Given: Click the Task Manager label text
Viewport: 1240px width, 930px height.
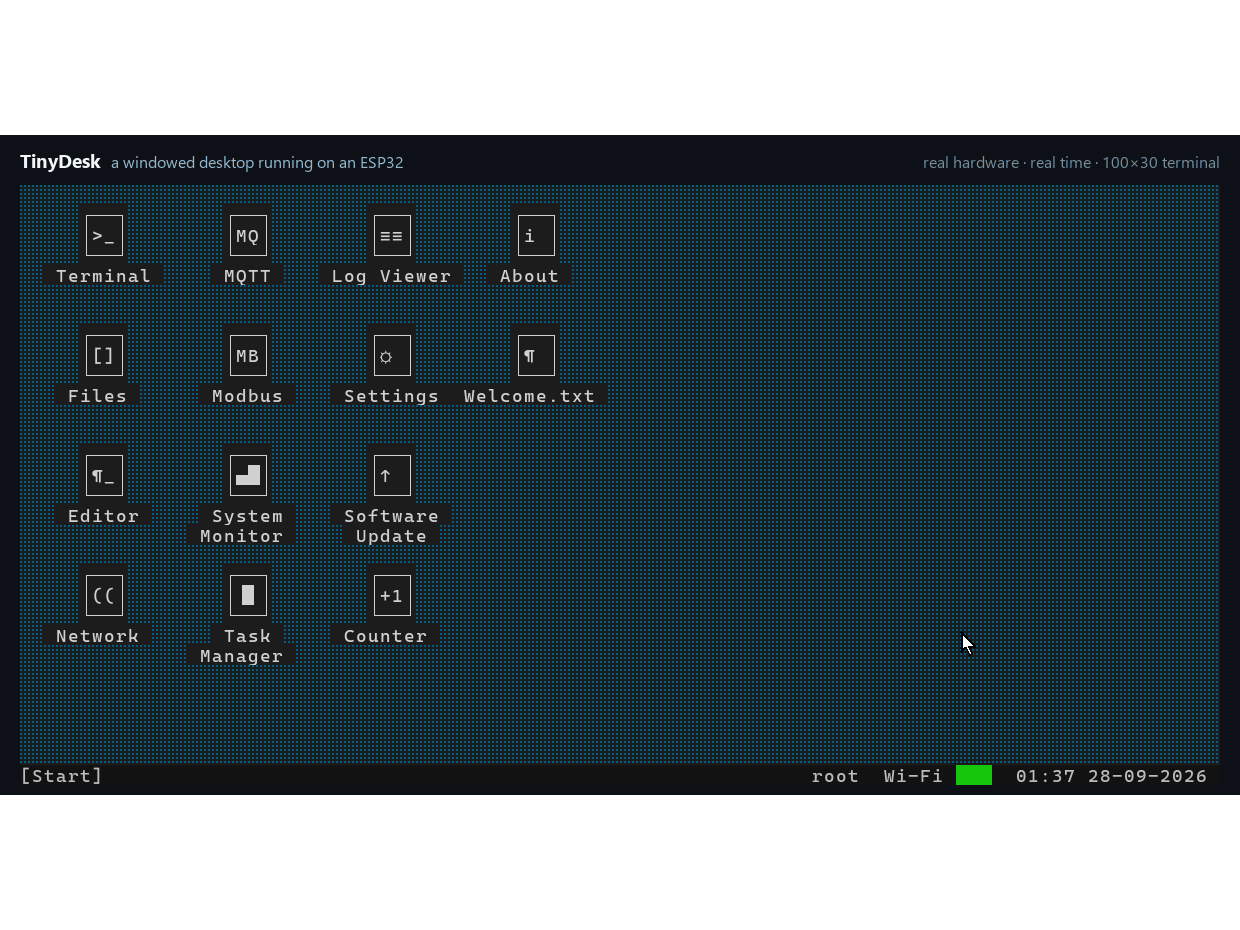Looking at the screenshot, I should (242, 646).
